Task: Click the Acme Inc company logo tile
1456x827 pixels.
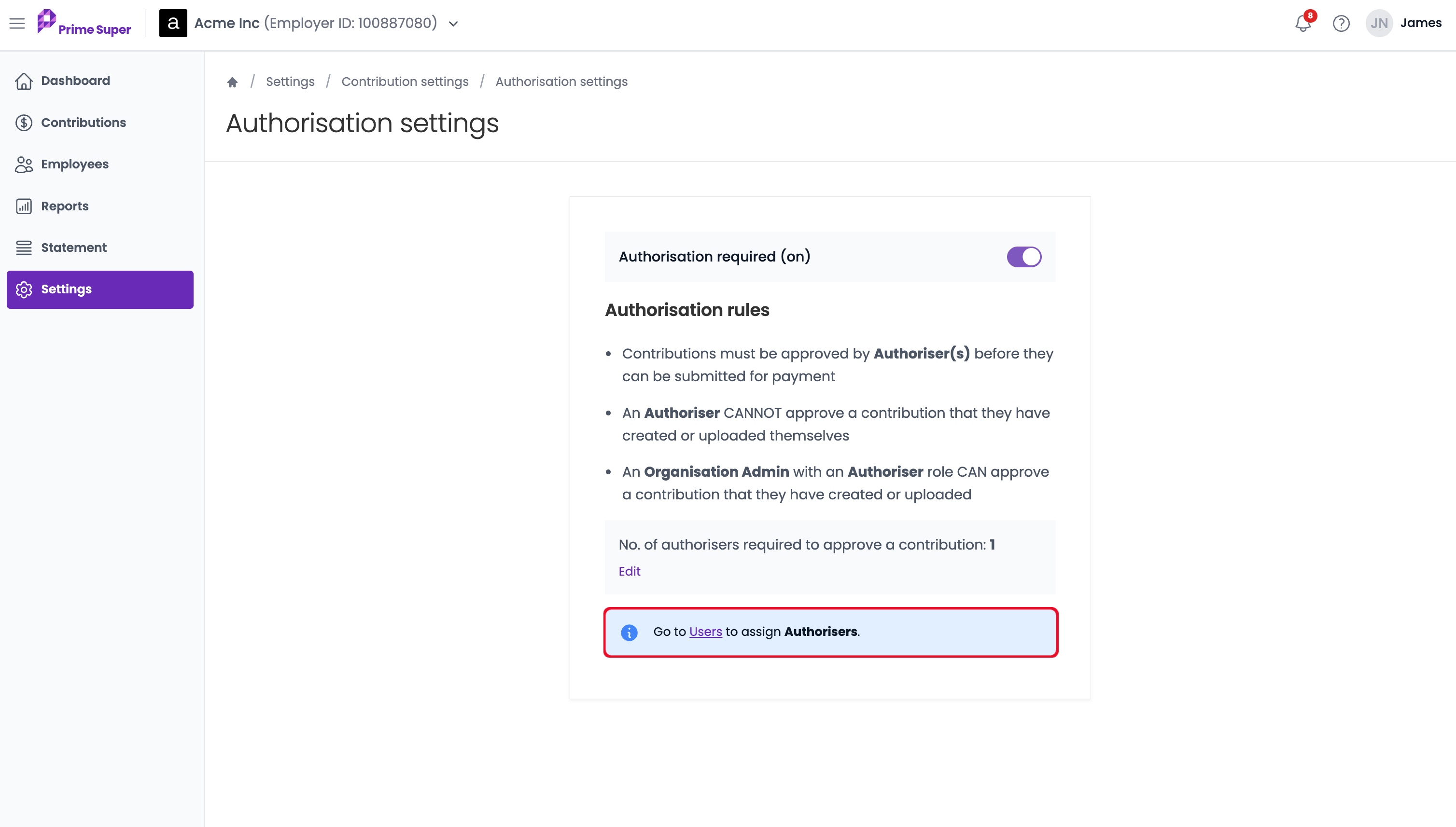Action: pyautogui.click(x=173, y=23)
